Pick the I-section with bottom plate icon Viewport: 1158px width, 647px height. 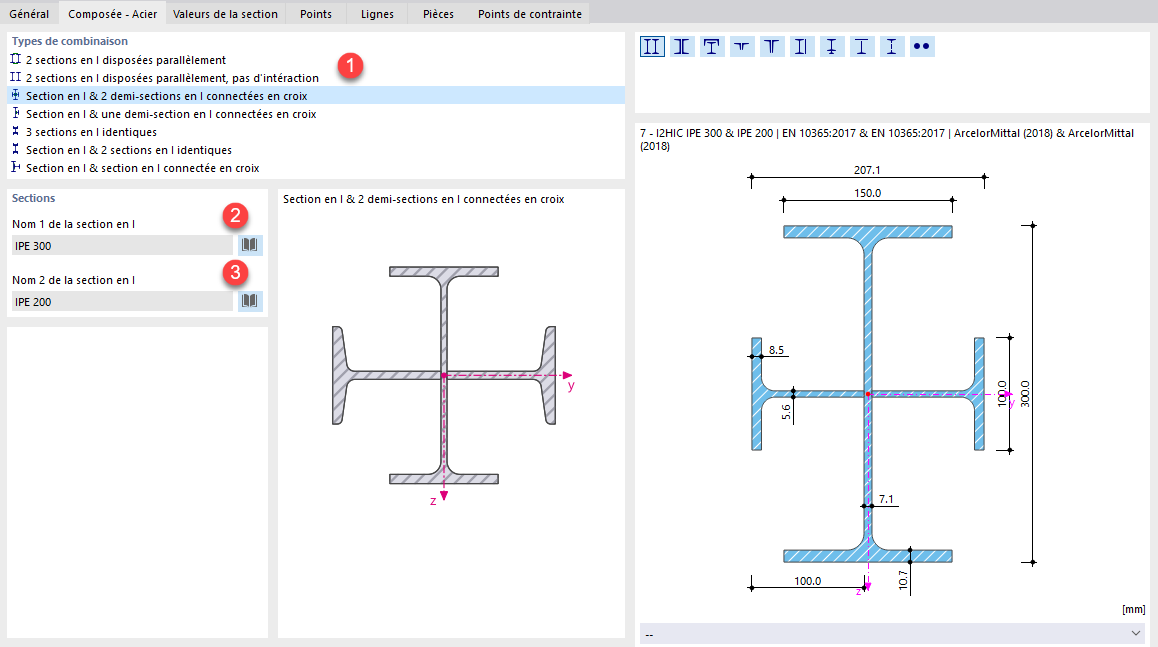832,47
